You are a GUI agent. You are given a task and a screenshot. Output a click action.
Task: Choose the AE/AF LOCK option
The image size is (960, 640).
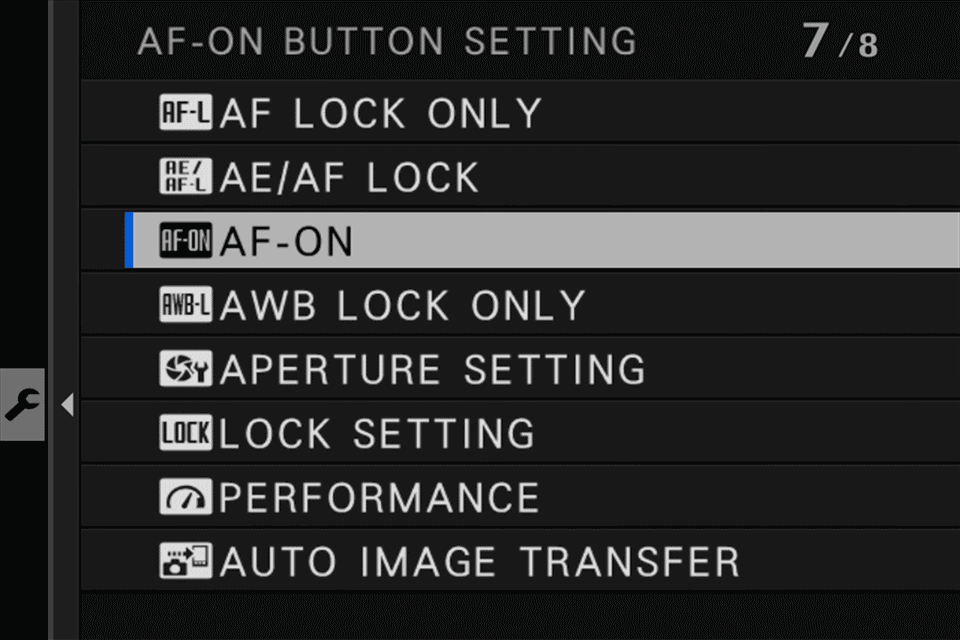[x=350, y=178]
